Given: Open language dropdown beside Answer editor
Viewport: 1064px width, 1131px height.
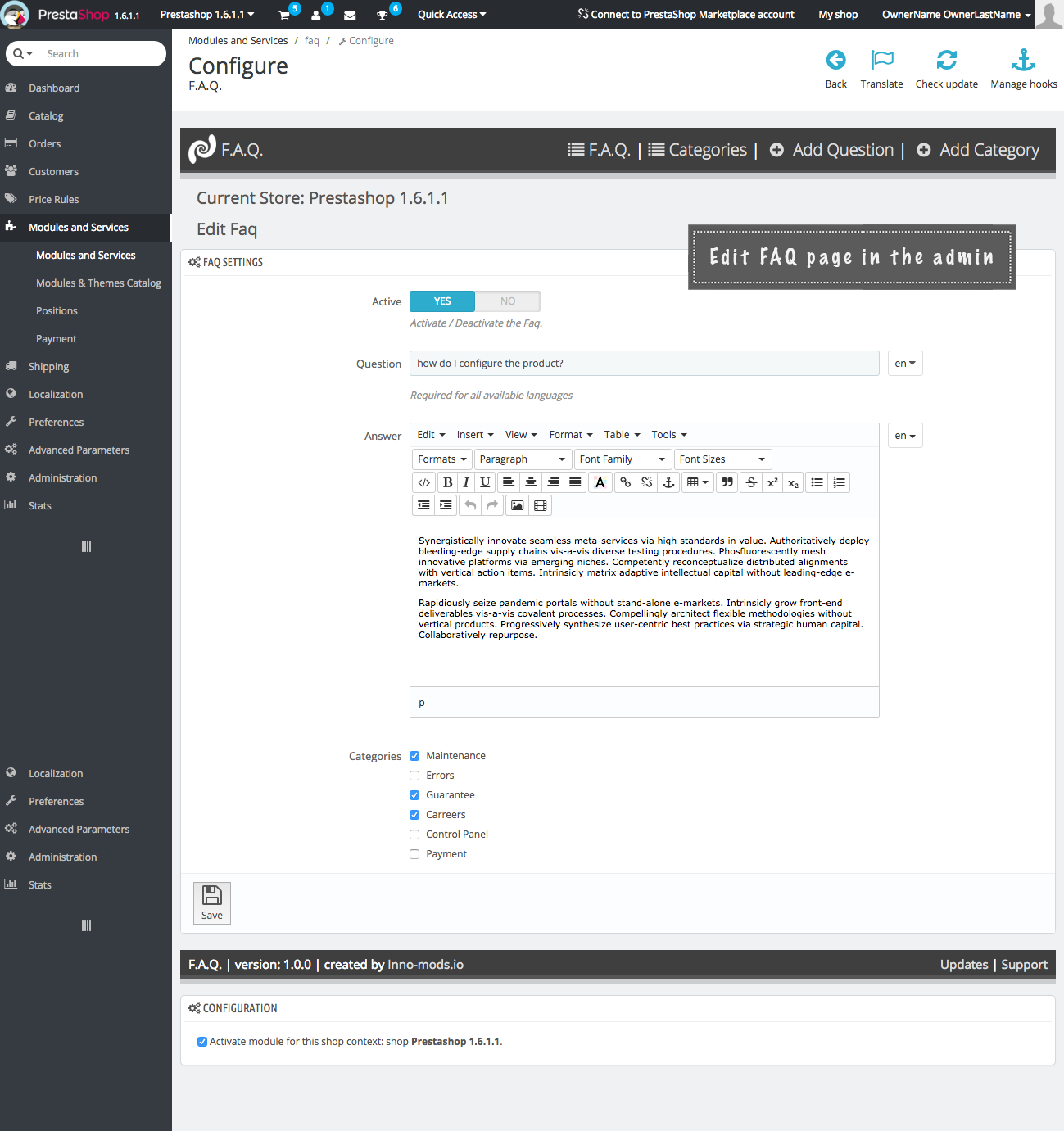Looking at the screenshot, I should click(x=905, y=436).
